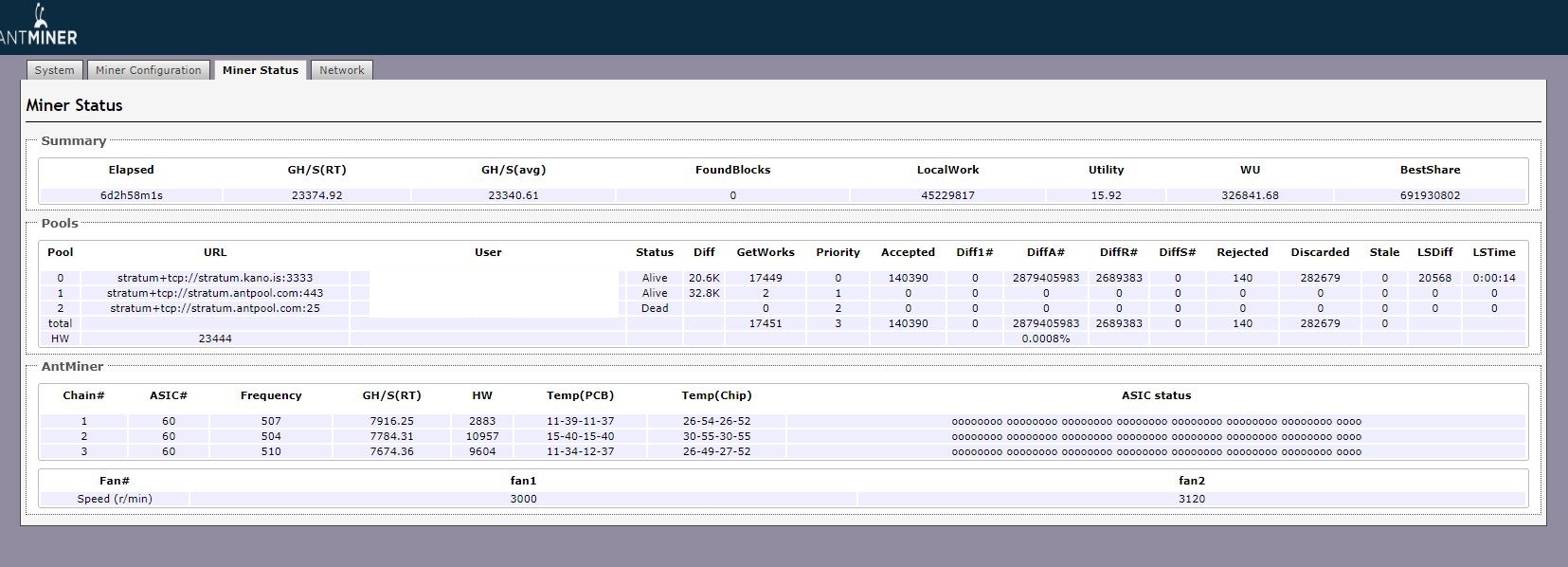This screenshot has height=567, width=1568.
Task: Click the FoundBlocks column header
Action: tap(732, 170)
